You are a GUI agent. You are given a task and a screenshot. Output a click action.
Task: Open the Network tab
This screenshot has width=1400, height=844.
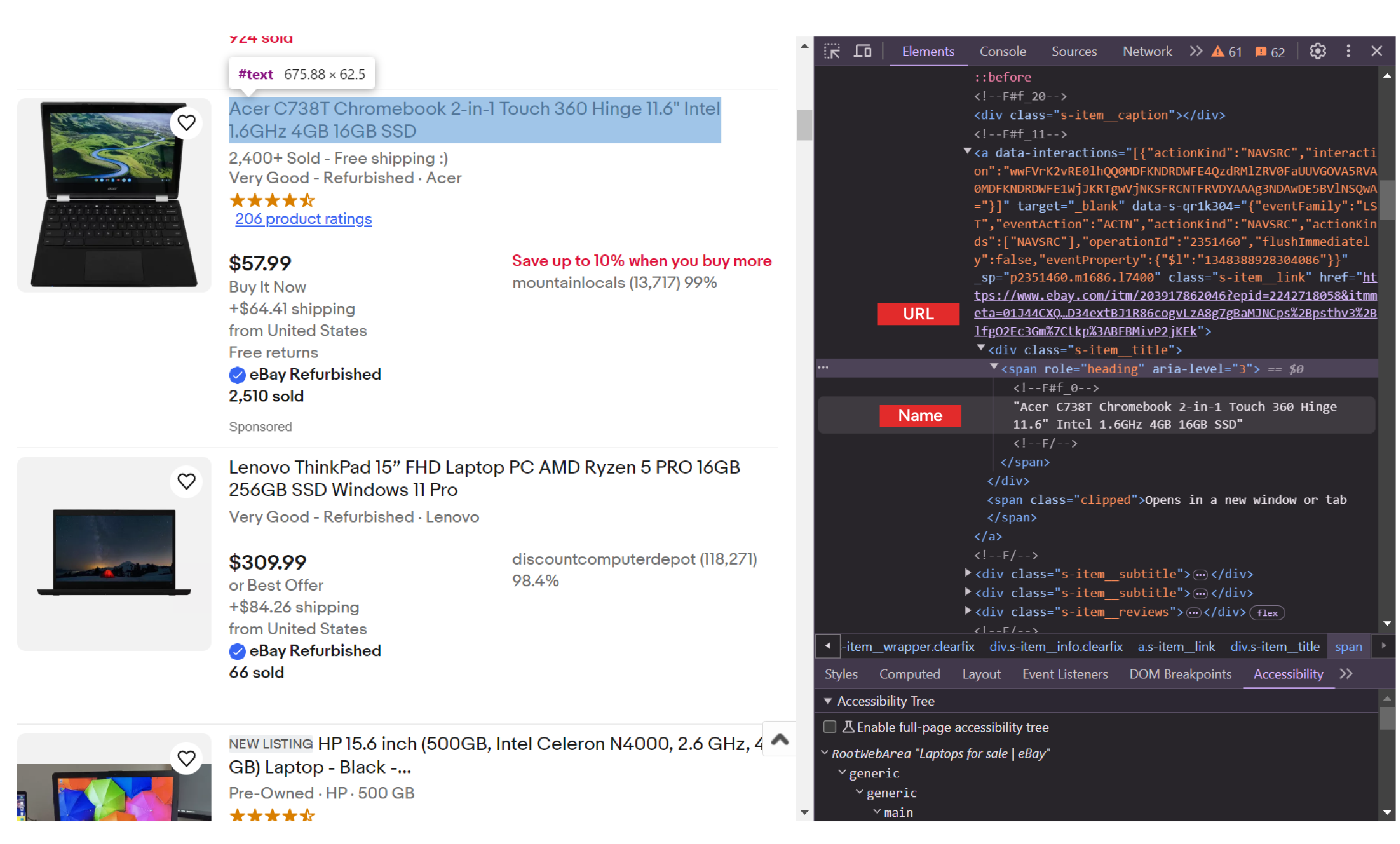(1147, 51)
